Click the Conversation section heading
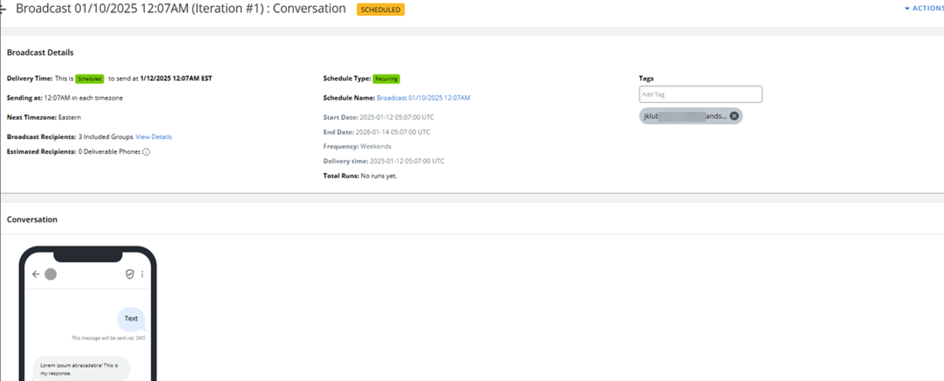 tap(32, 220)
